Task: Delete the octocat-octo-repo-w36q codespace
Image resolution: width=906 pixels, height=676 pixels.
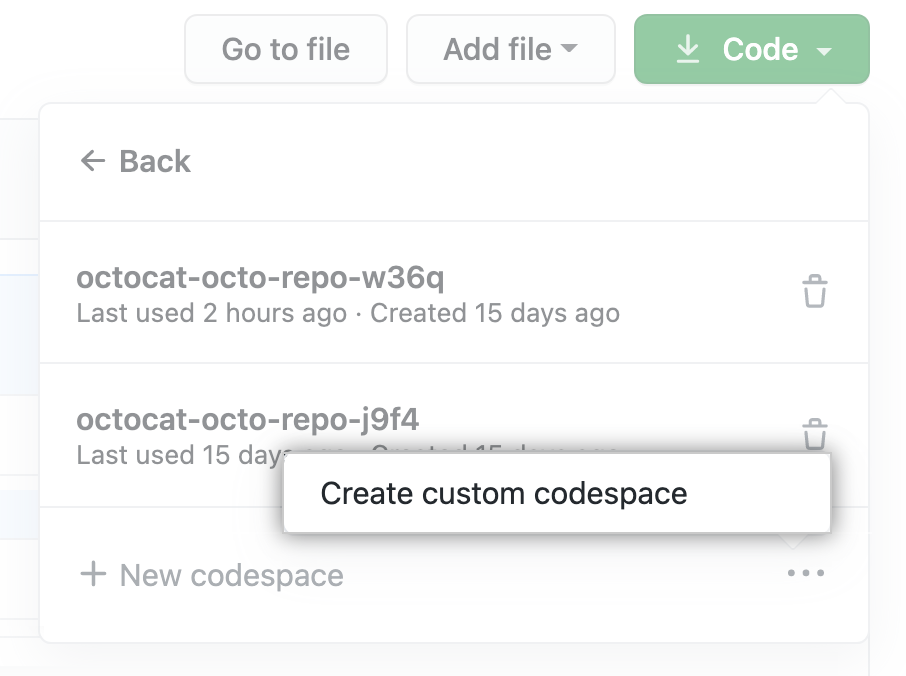Action: pos(814,292)
